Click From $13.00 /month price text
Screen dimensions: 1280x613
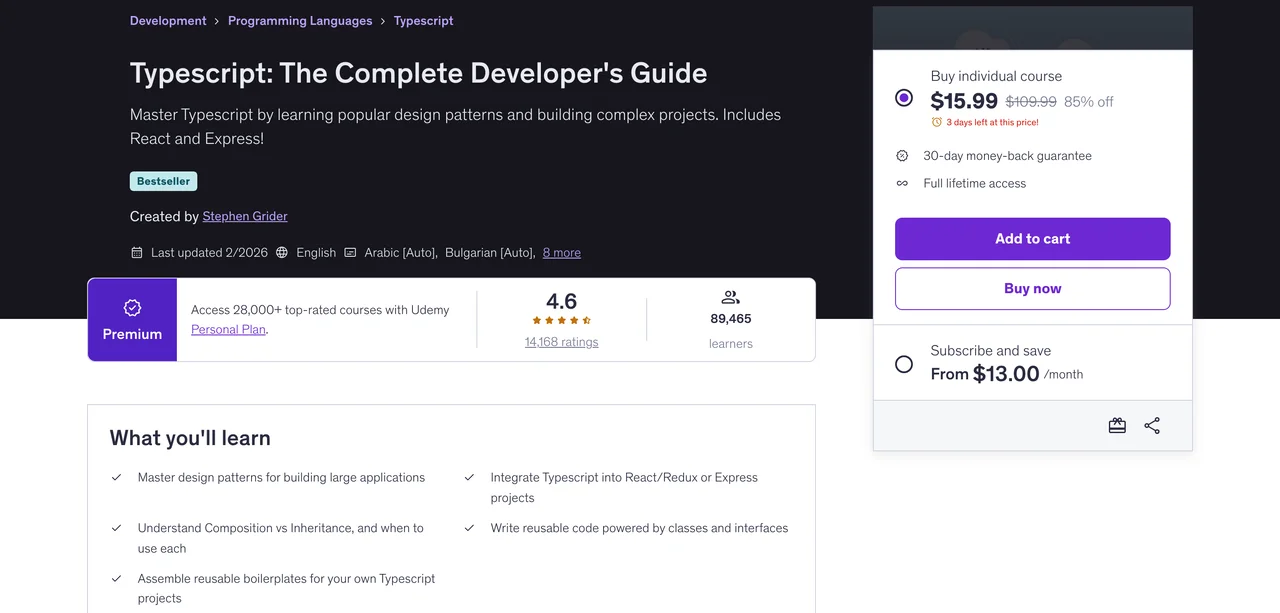click(1007, 374)
